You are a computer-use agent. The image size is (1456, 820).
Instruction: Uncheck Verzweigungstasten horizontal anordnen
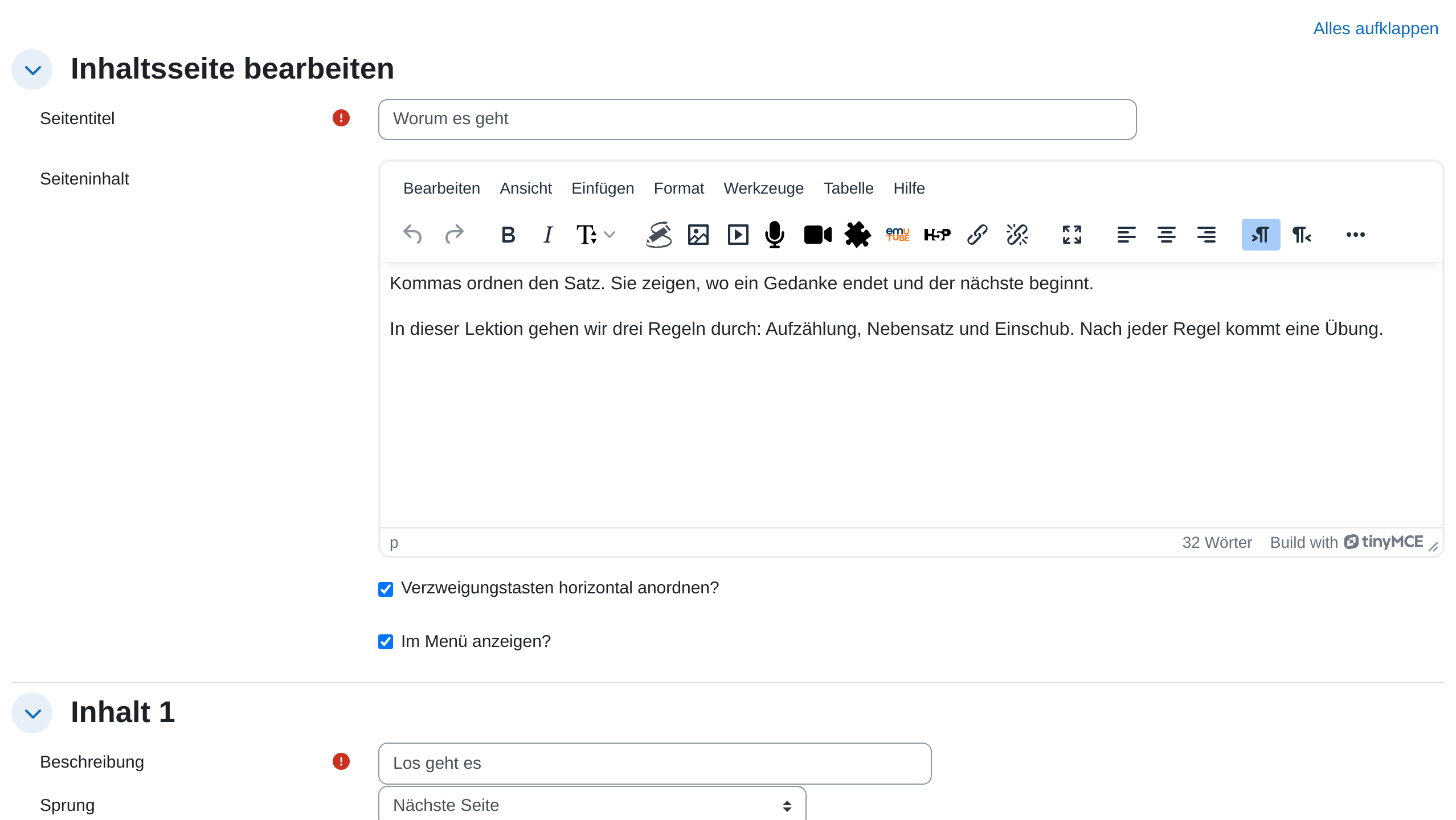[386, 589]
